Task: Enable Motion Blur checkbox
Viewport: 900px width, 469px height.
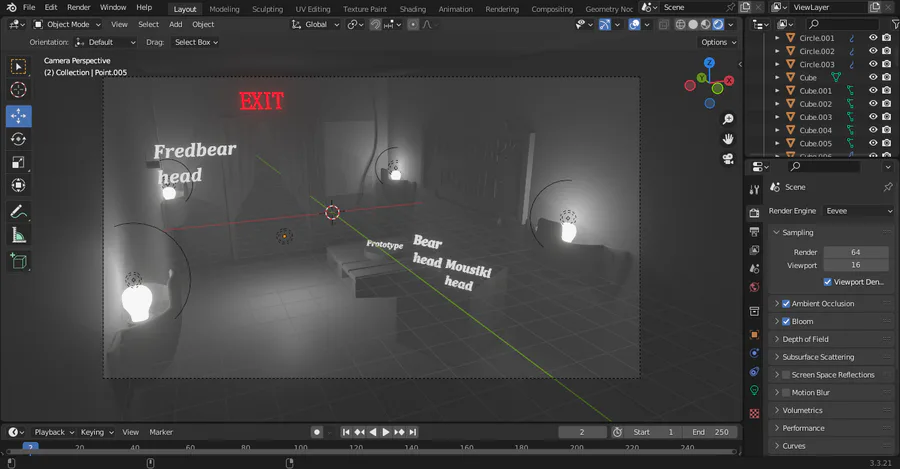Action: [786, 393]
